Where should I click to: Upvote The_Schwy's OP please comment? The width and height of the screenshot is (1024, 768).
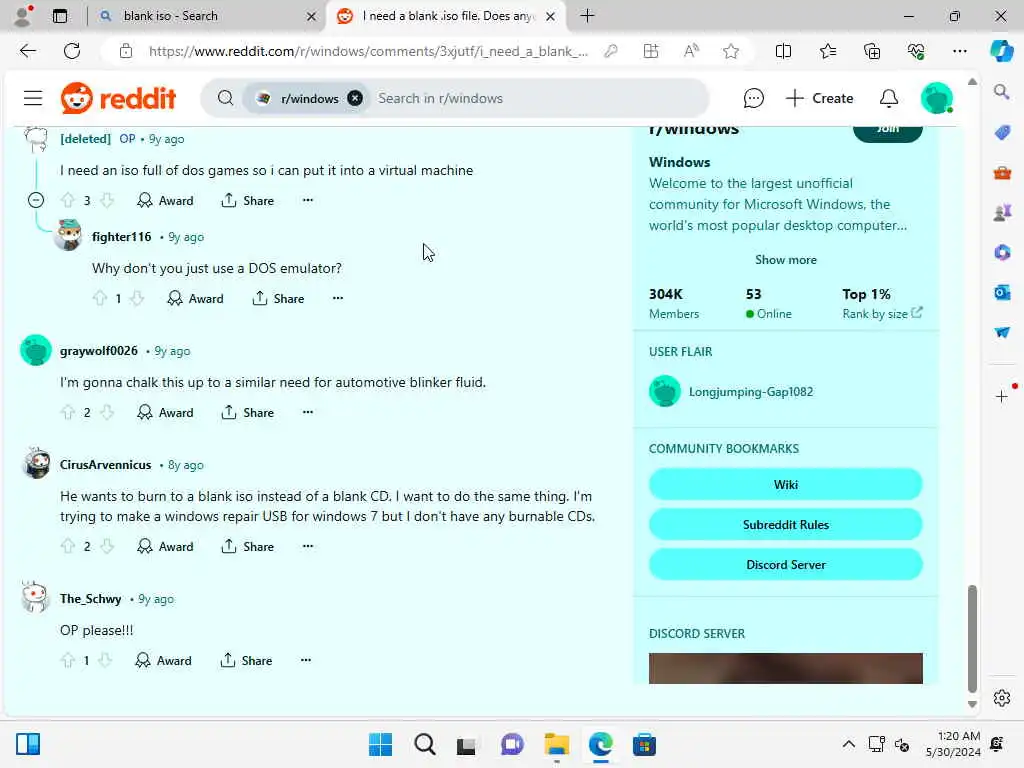pos(67,660)
